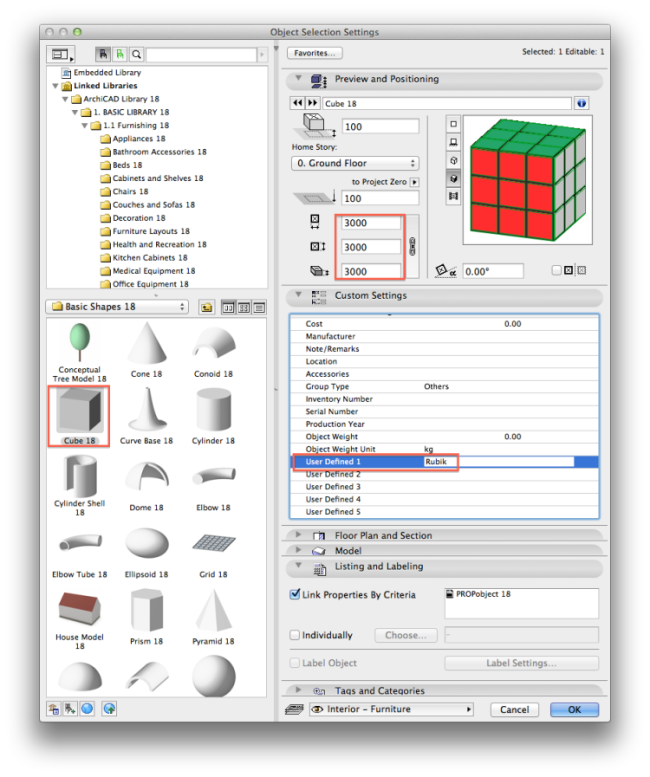
Task: Select the 2D symbol preview icon
Action: coord(453,124)
